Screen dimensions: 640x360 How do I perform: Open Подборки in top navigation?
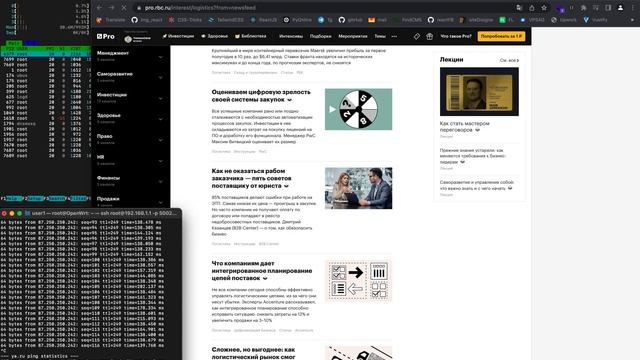tap(320, 36)
